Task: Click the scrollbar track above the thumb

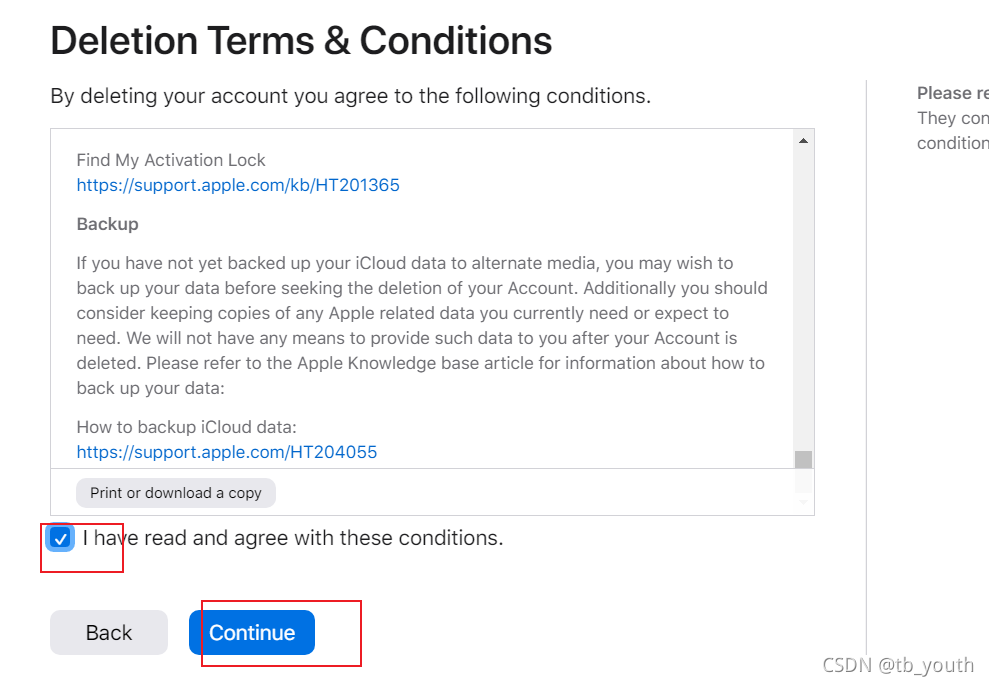Action: pos(803,300)
